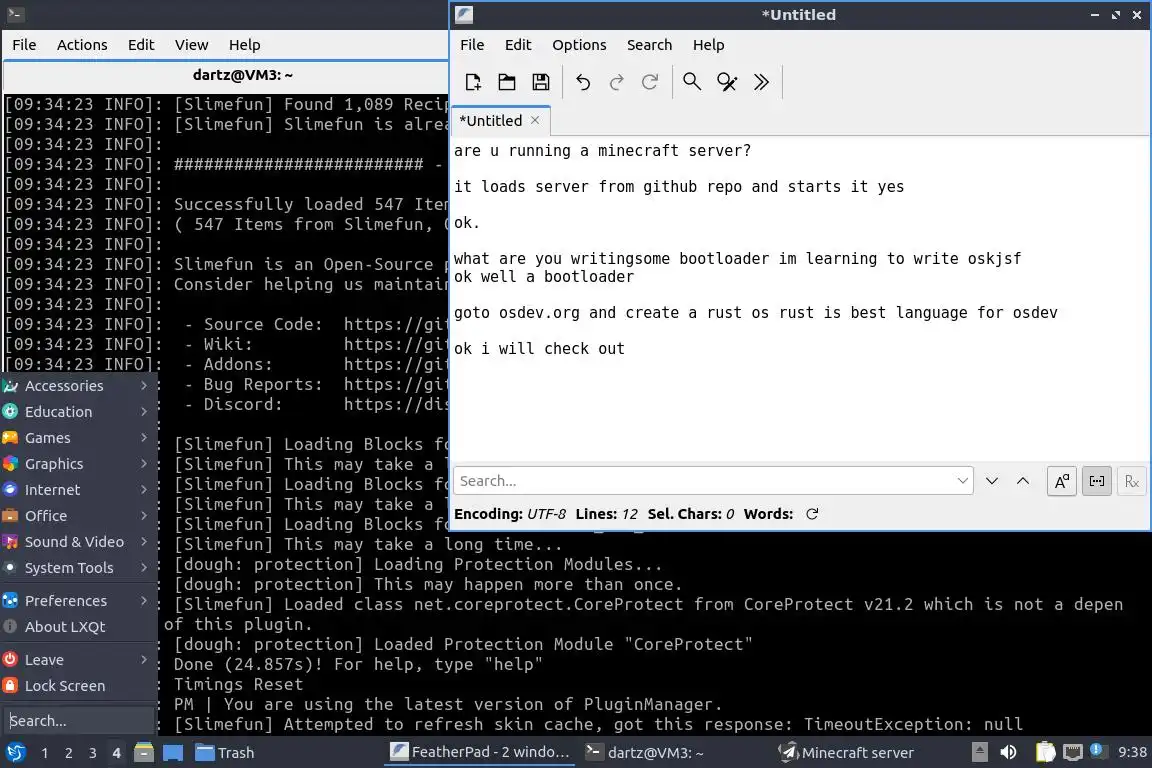Image resolution: width=1152 pixels, height=768 pixels.
Task: Switch to virtual desktop 1
Action: pyautogui.click(x=45, y=753)
